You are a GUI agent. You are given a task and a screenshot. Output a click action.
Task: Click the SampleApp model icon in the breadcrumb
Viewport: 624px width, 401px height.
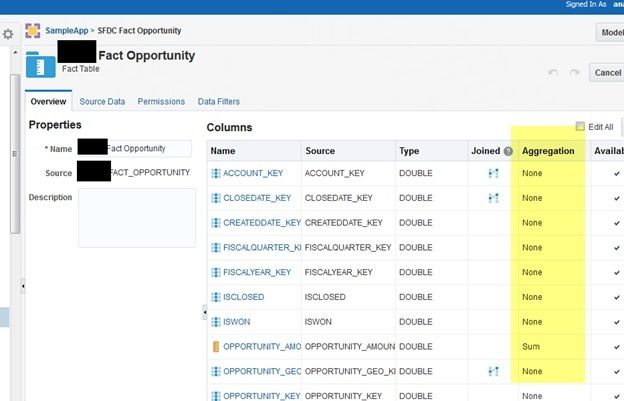33,31
